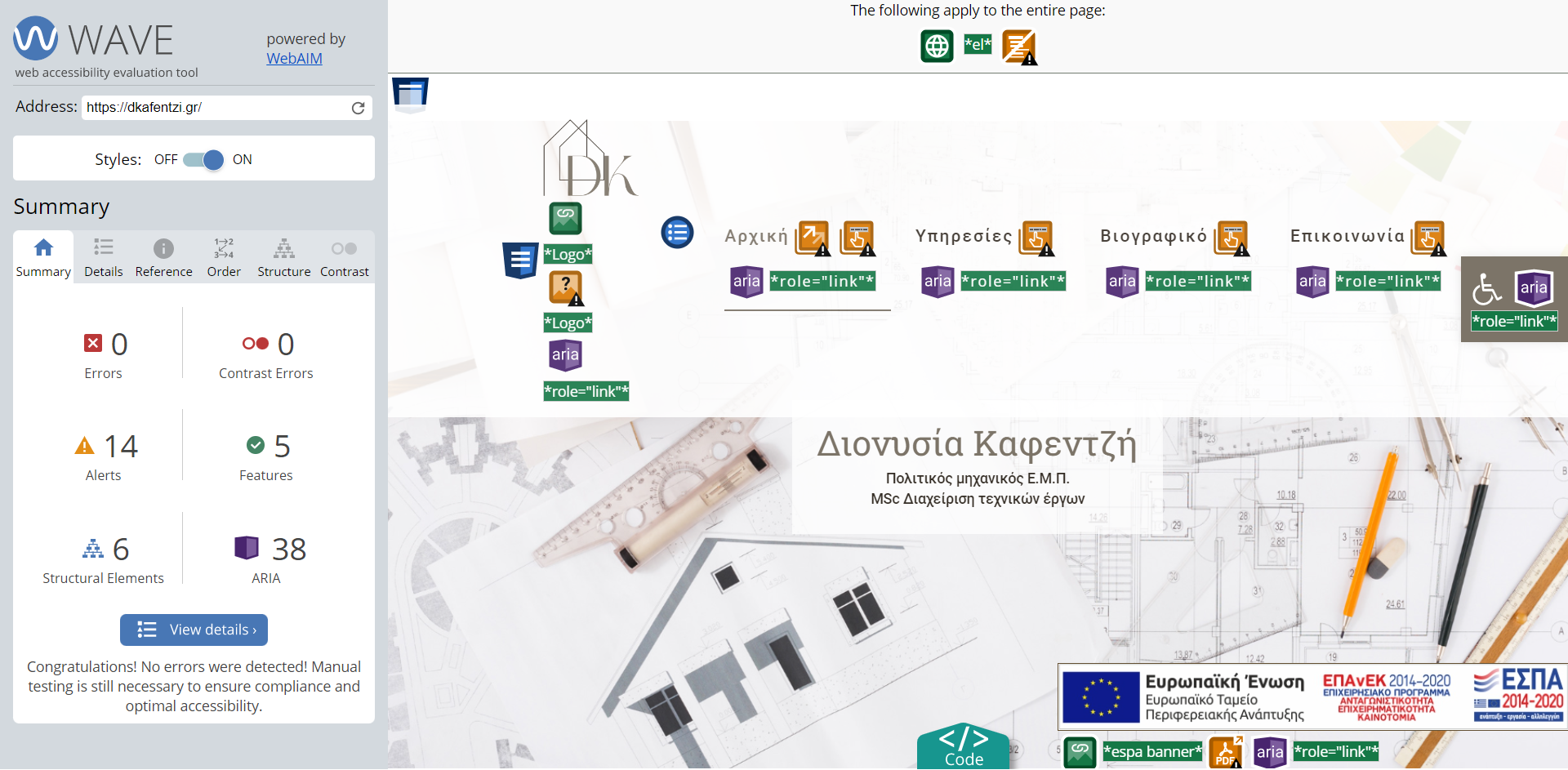The height and width of the screenshot is (770, 1568).
Task: Open the Επικοινωνία navigation link
Action: [1347, 236]
